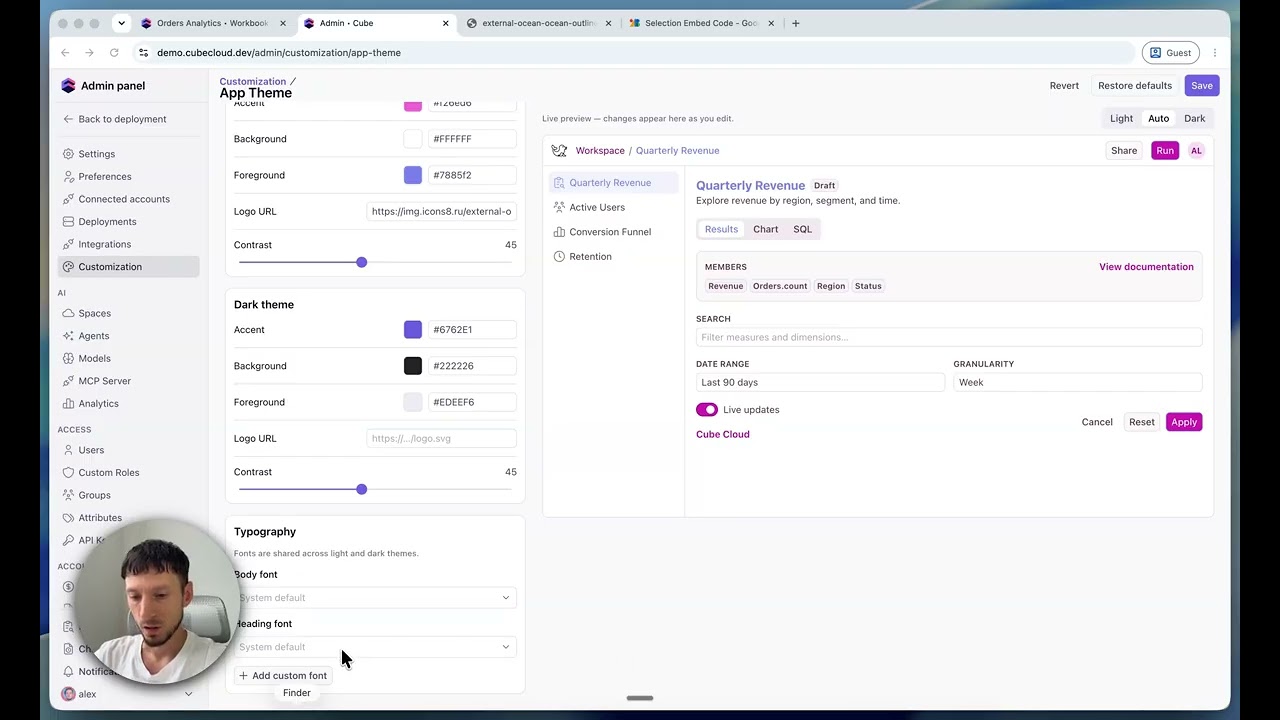The height and width of the screenshot is (720, 1280).
Task: Click the Cube logo in Admin panel header
Action: tap(68, 86)
